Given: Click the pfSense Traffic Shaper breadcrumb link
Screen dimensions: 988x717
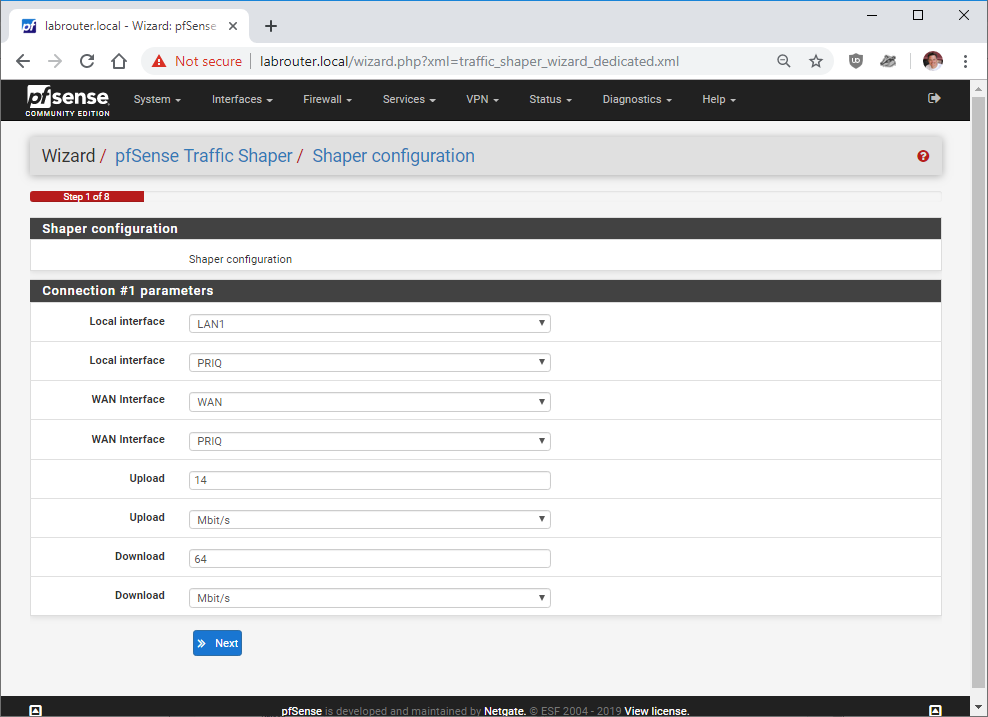Looking at the screenshot, I should click(x=204, y=156).
